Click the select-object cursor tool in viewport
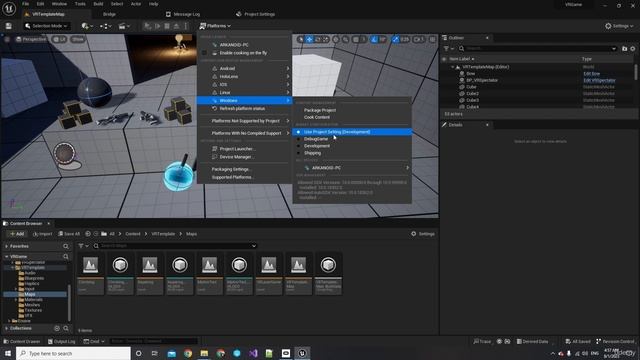Image resolution: width=640 pixels, height=360 pixels. pyautogui.click(x=301, y=39)
